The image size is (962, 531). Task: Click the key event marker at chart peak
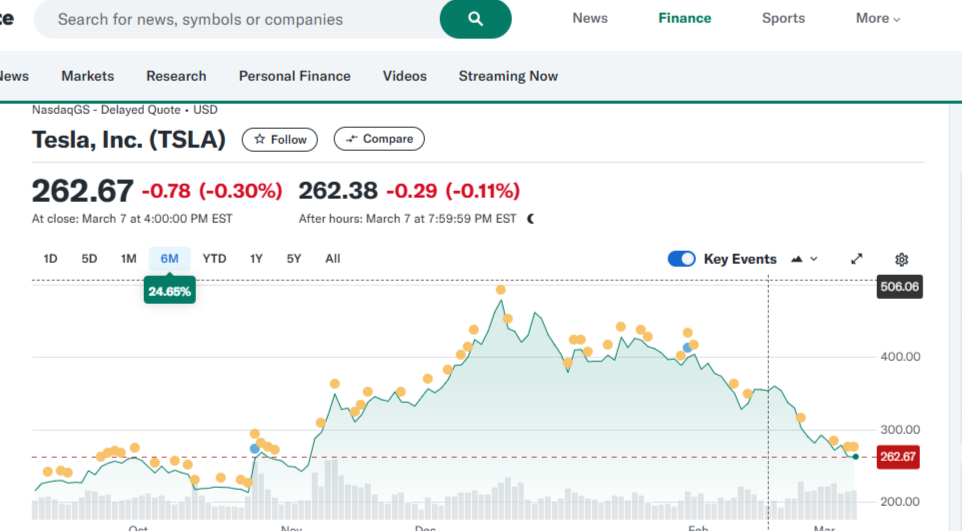(x=501, y=290)
